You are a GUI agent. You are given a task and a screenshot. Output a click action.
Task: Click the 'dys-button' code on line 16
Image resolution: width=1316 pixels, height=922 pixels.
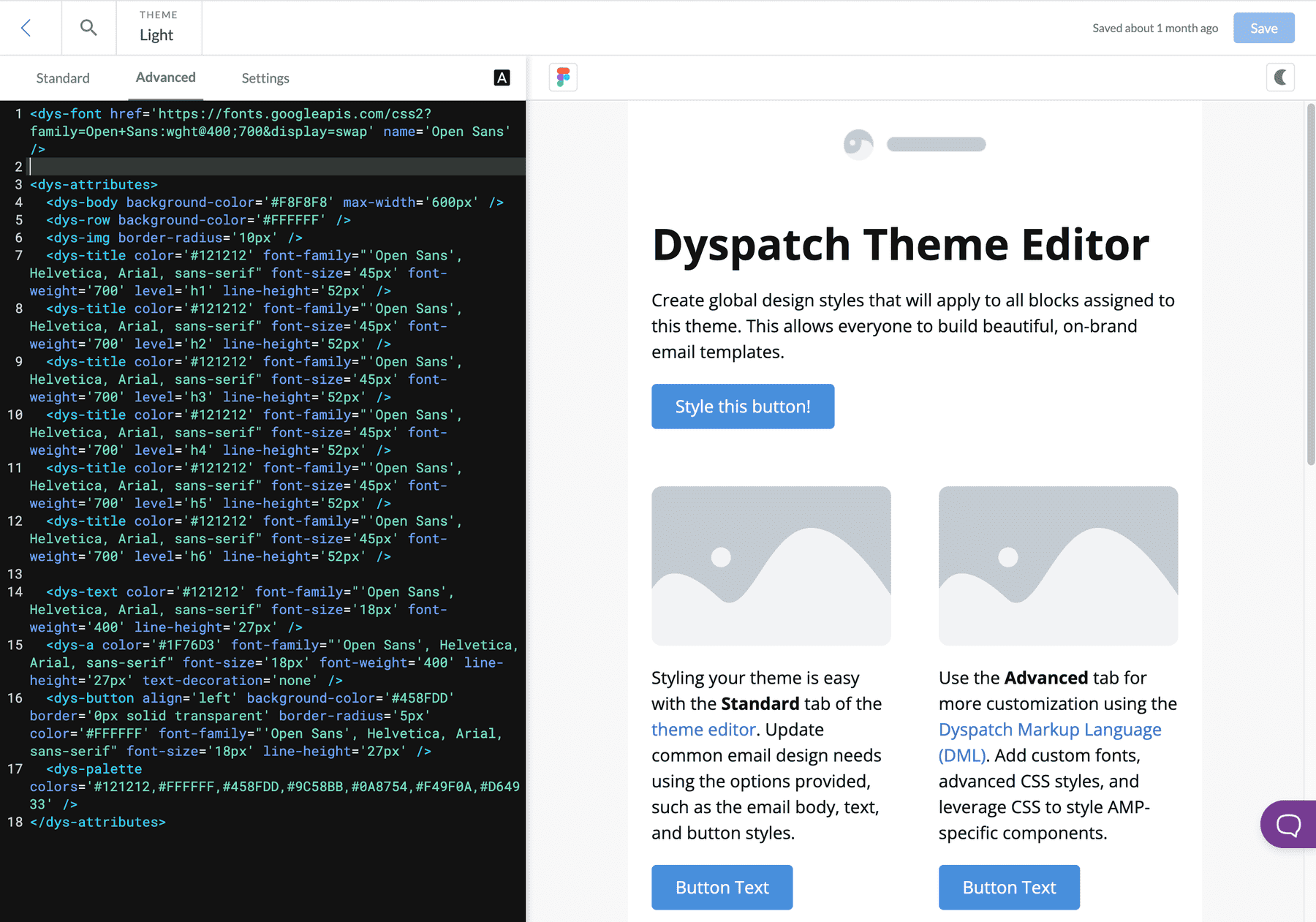(94, 698)
